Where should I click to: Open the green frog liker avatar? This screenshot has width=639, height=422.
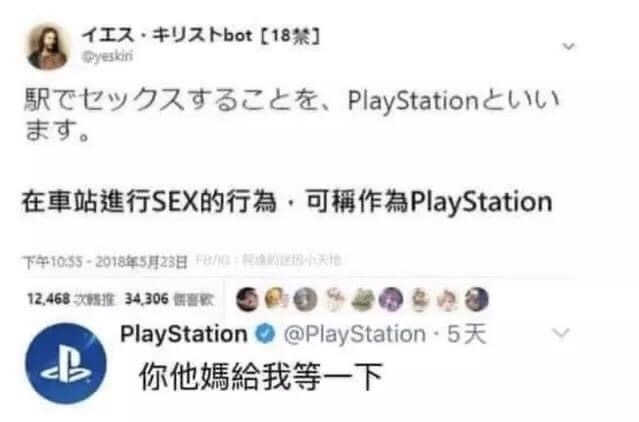click(x=362, y=300)
